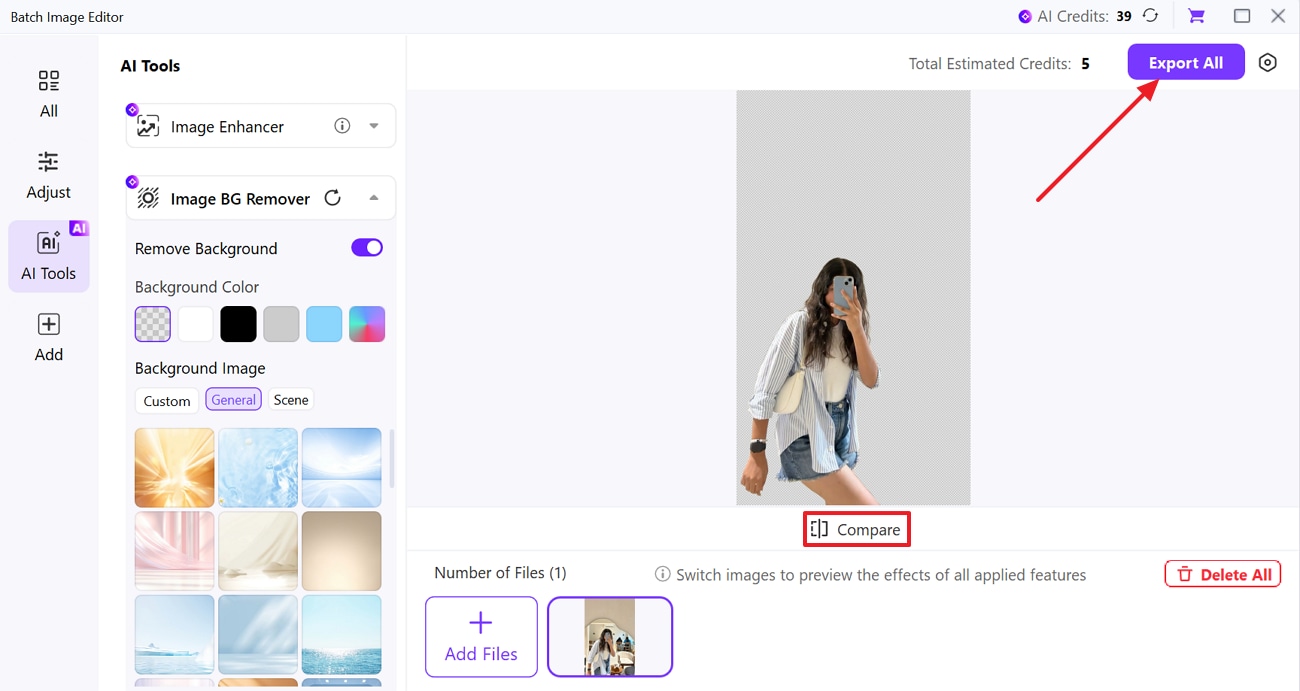Click the Compare button
Screen dimensions: 1300x691
click(x=856, y=529)
